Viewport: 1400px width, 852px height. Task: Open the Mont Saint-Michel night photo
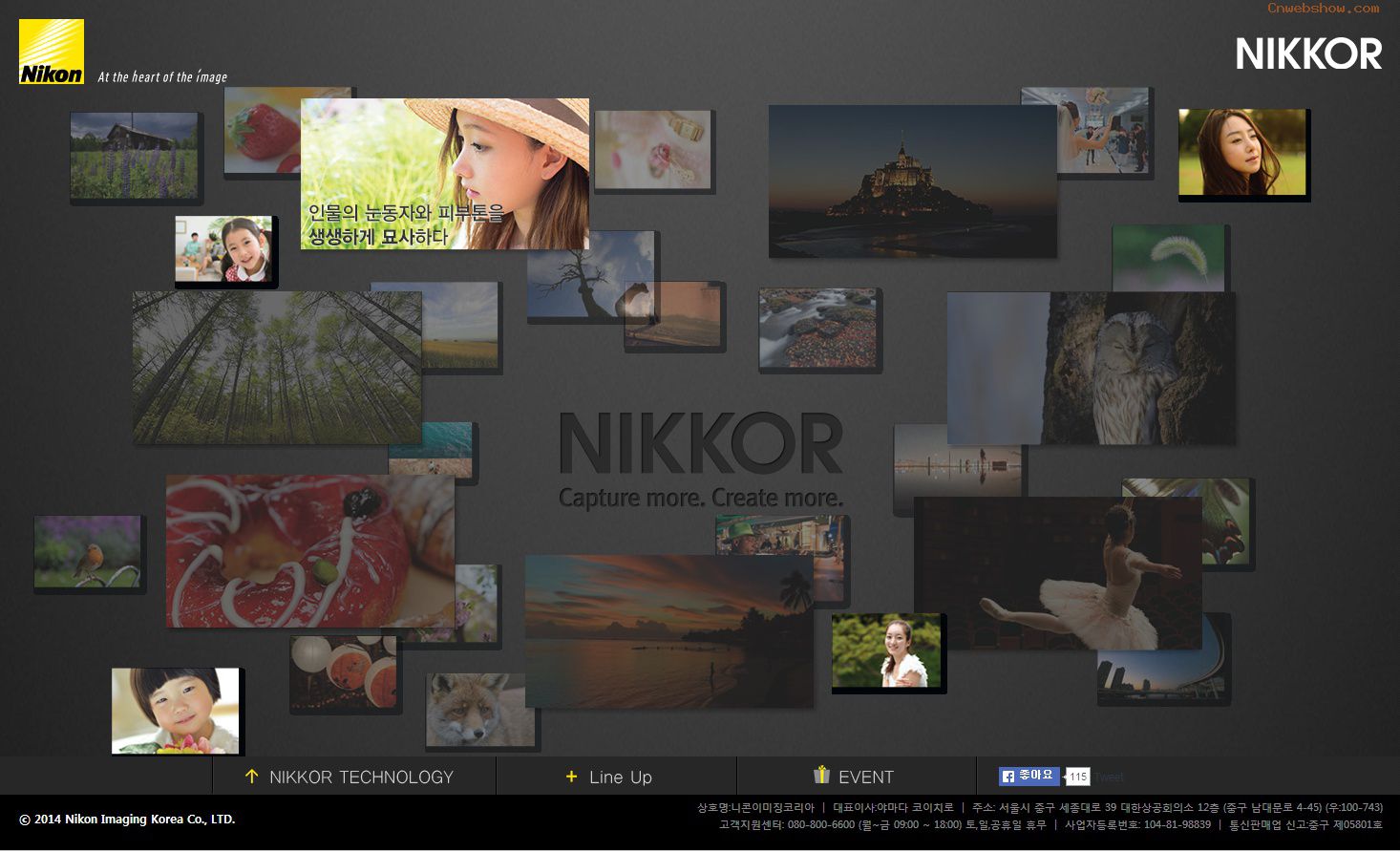pos(913,181)
